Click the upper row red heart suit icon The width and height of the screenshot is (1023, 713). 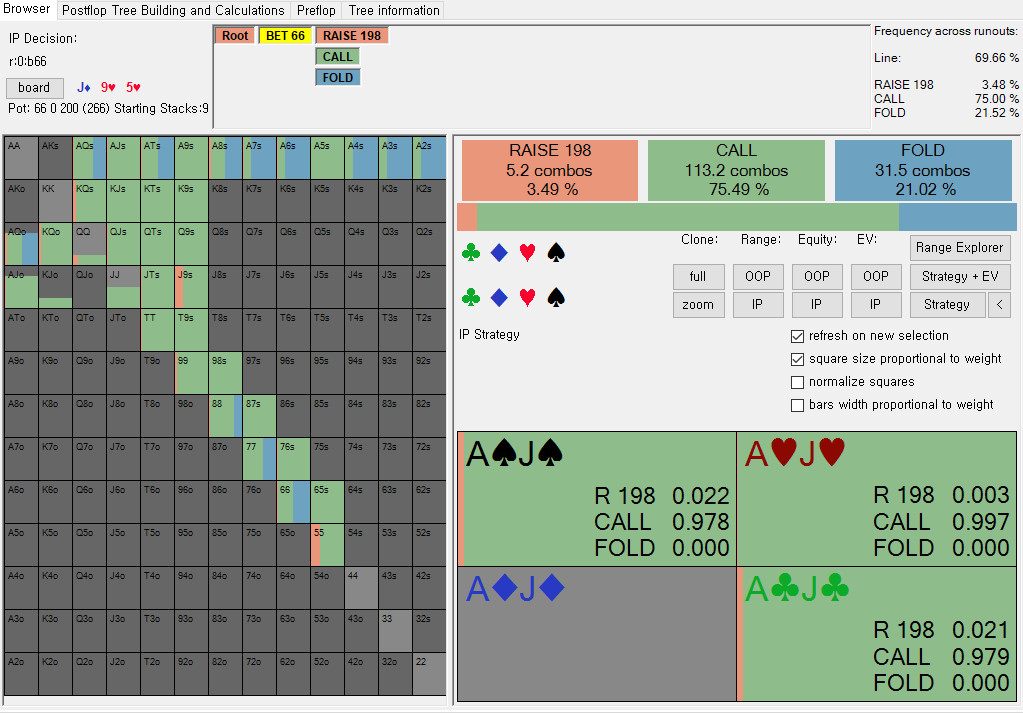528,253
